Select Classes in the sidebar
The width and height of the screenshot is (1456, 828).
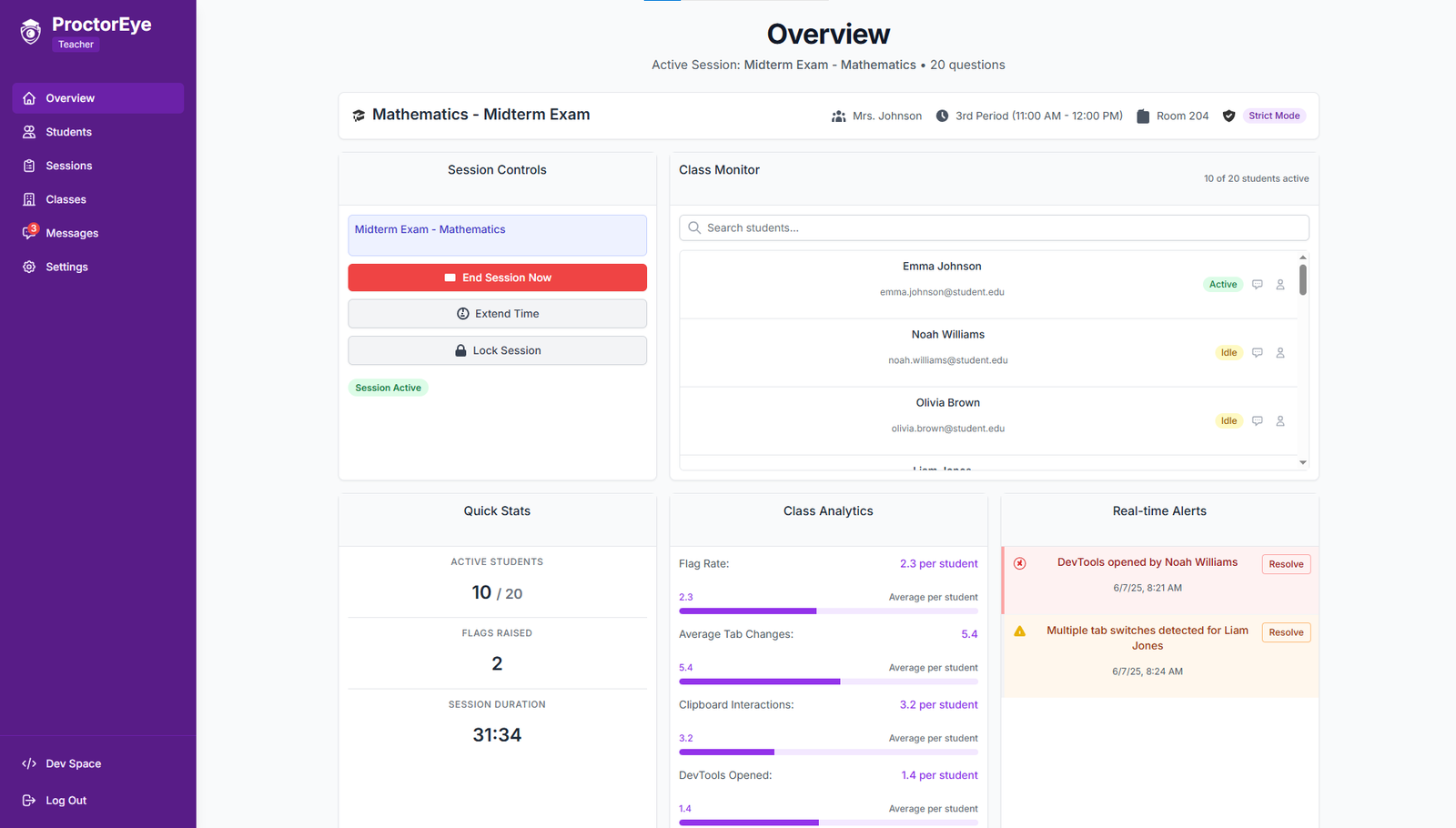point(65,198)
